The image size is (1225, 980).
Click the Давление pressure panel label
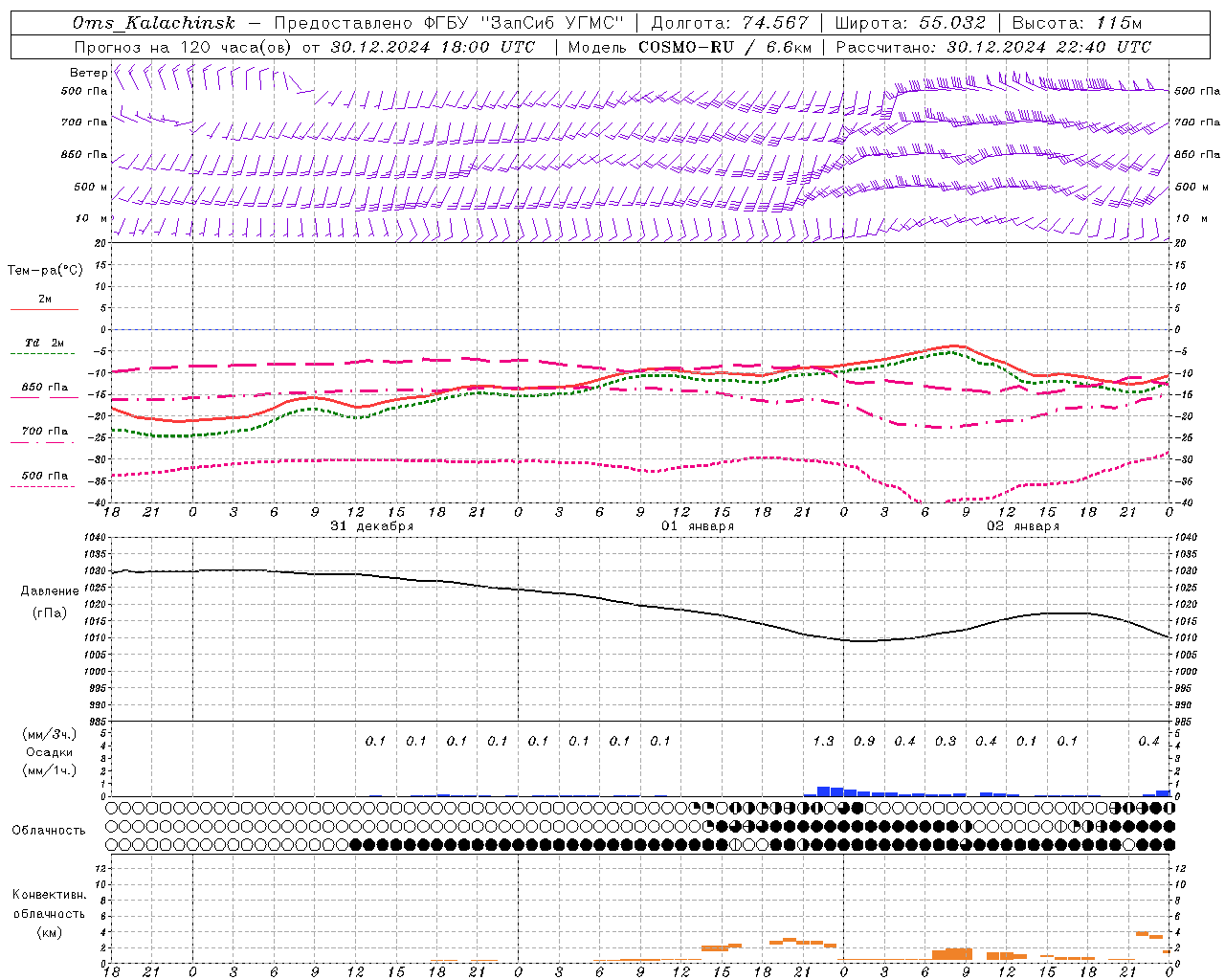pyautogui.click(x=50, y=591)
